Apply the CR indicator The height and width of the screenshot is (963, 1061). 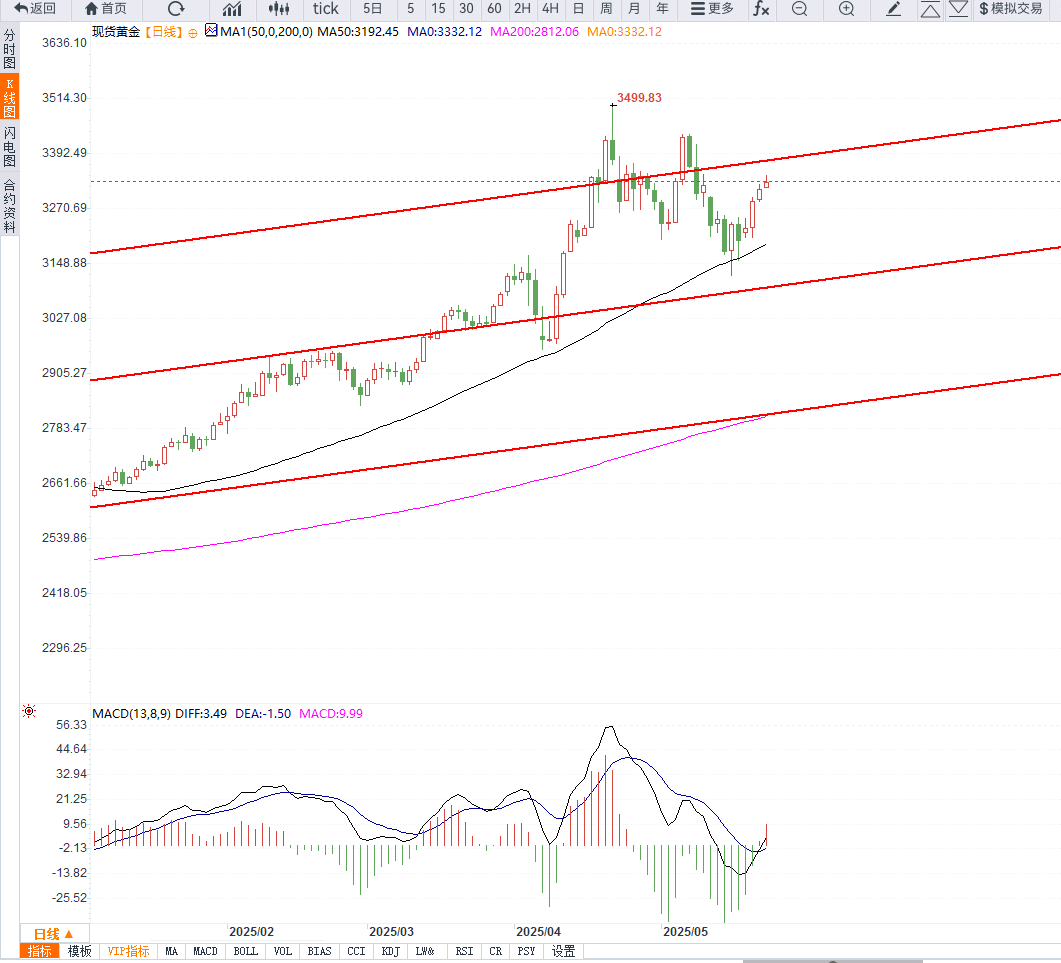(x=495, y=951)
